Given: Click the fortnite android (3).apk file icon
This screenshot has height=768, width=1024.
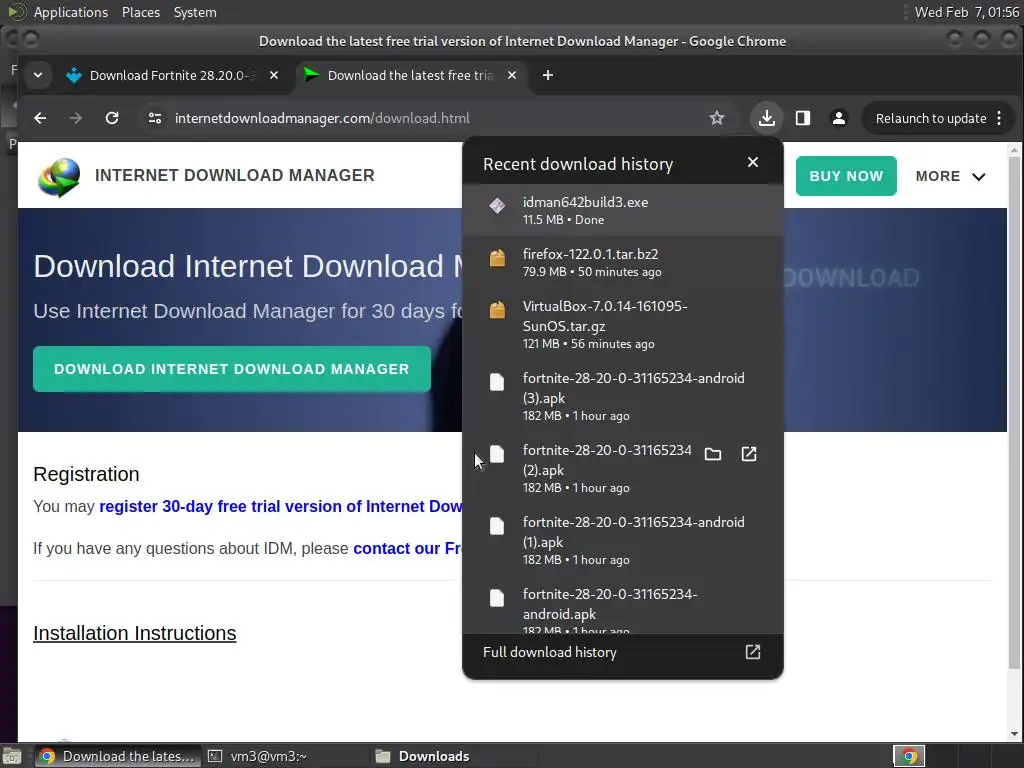Looking at the screenshot, I should (x=497, y=382).
